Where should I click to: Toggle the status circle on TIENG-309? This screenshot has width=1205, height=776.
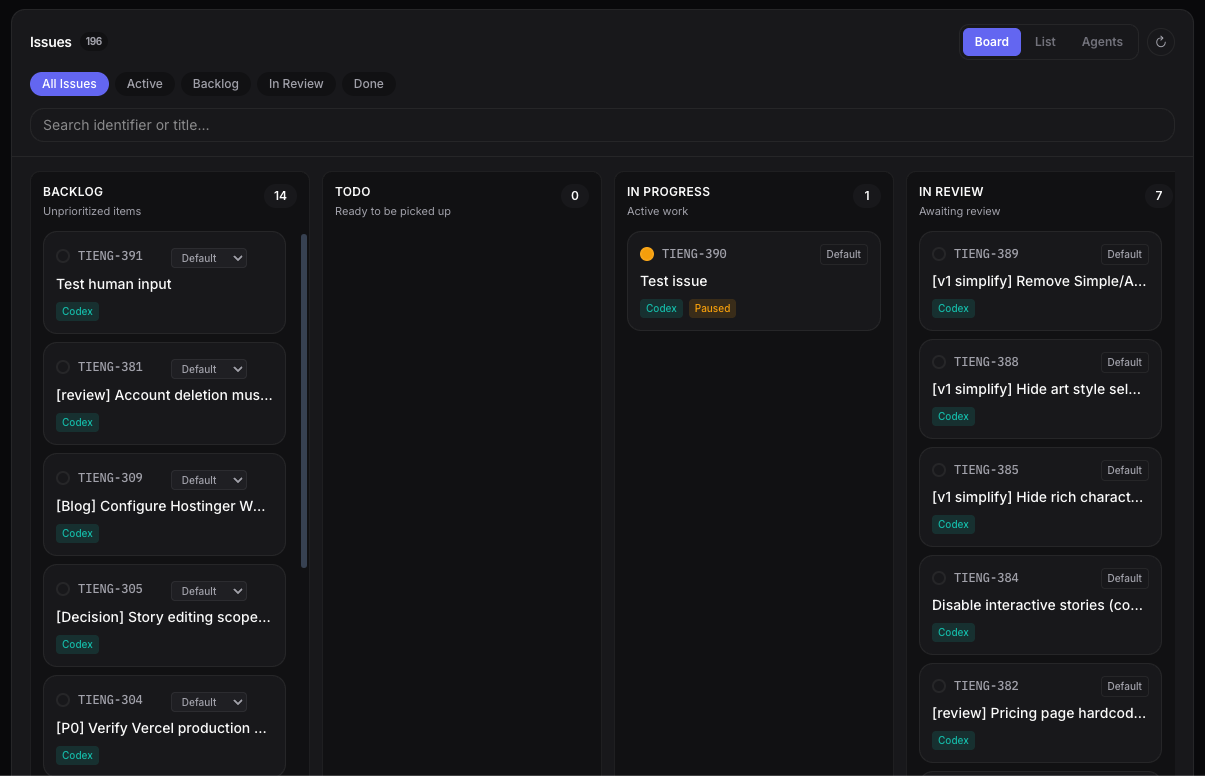click(x=63, y=478)
